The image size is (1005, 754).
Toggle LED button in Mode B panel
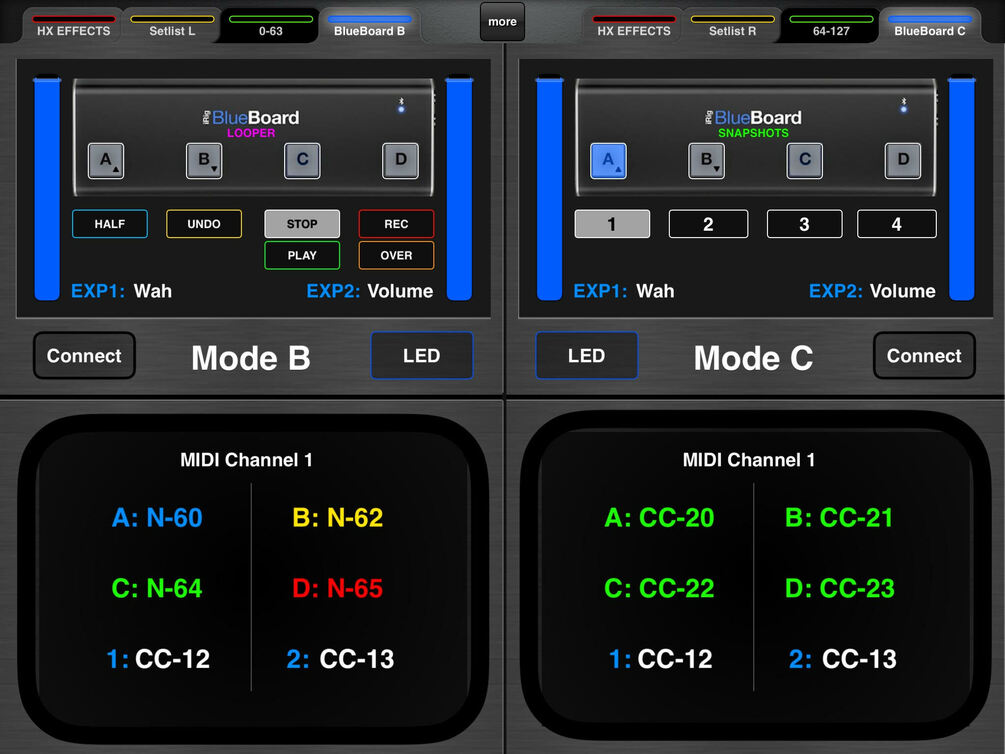pyautogui.click(x=422, y=355)
